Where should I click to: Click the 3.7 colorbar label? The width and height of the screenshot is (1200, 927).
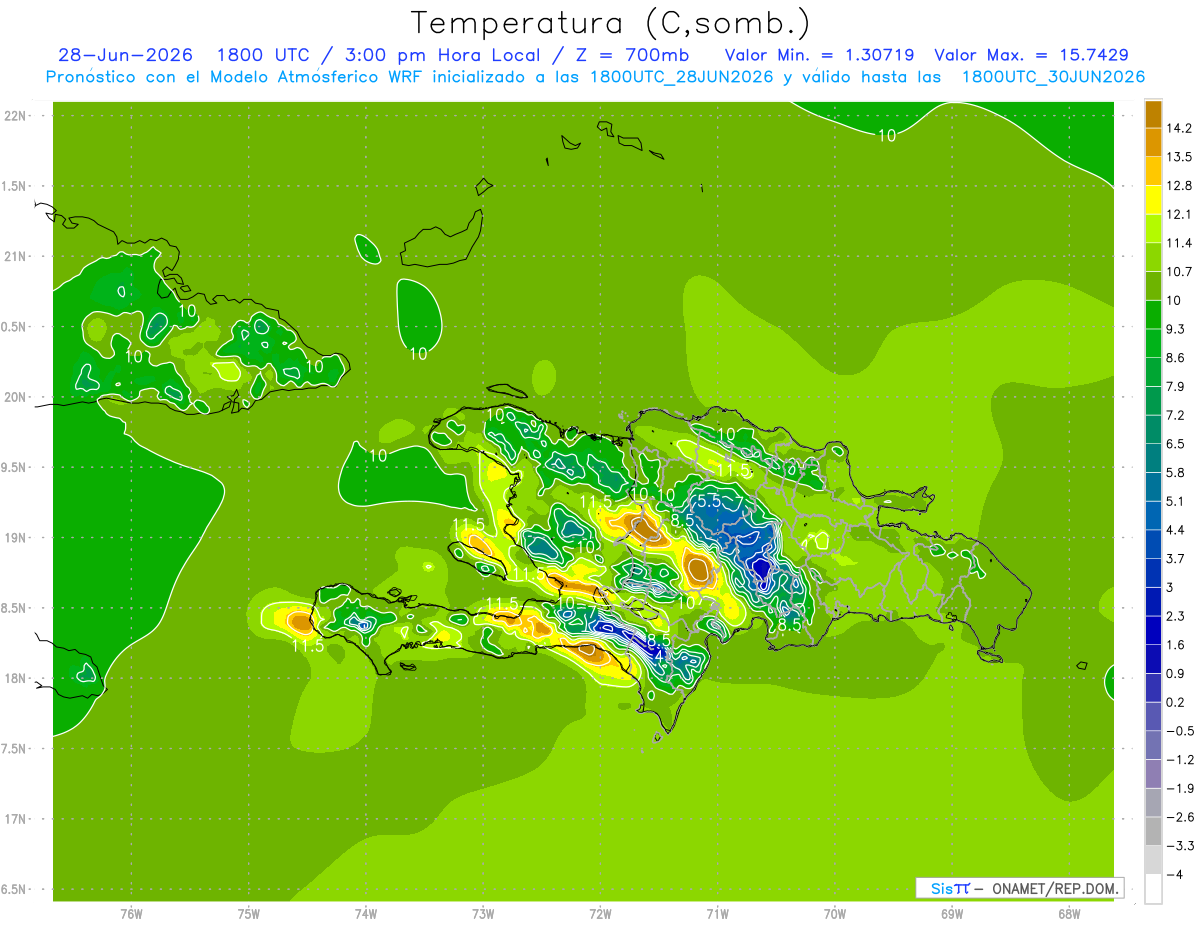coord(1175,559)
